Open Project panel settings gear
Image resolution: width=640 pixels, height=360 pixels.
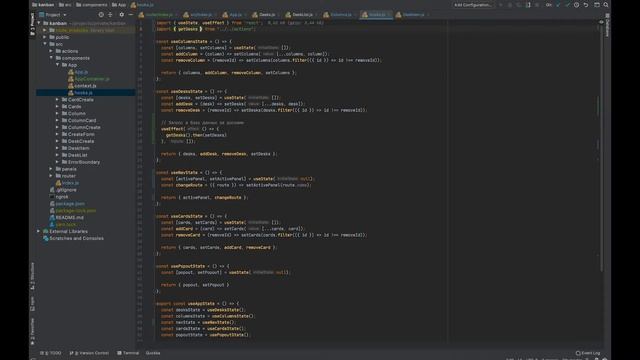tap(121, 15)
